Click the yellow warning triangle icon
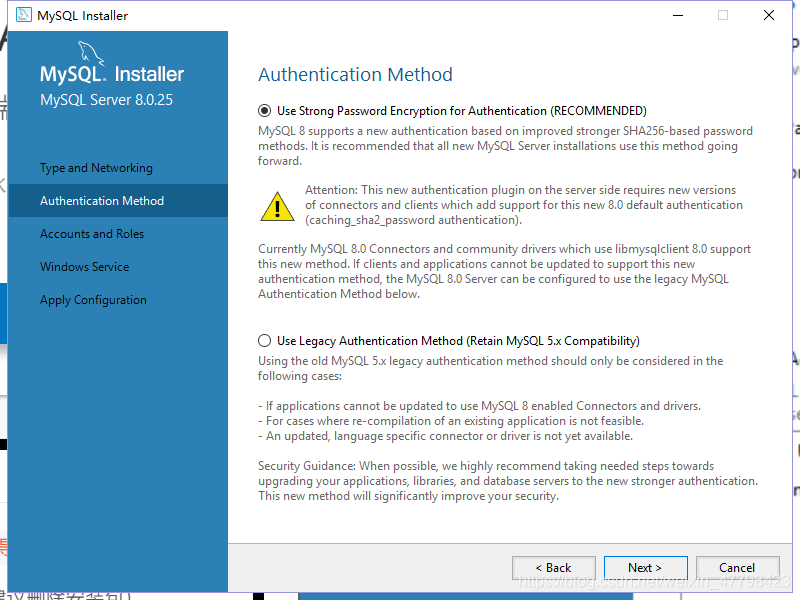 coord(277,207)
